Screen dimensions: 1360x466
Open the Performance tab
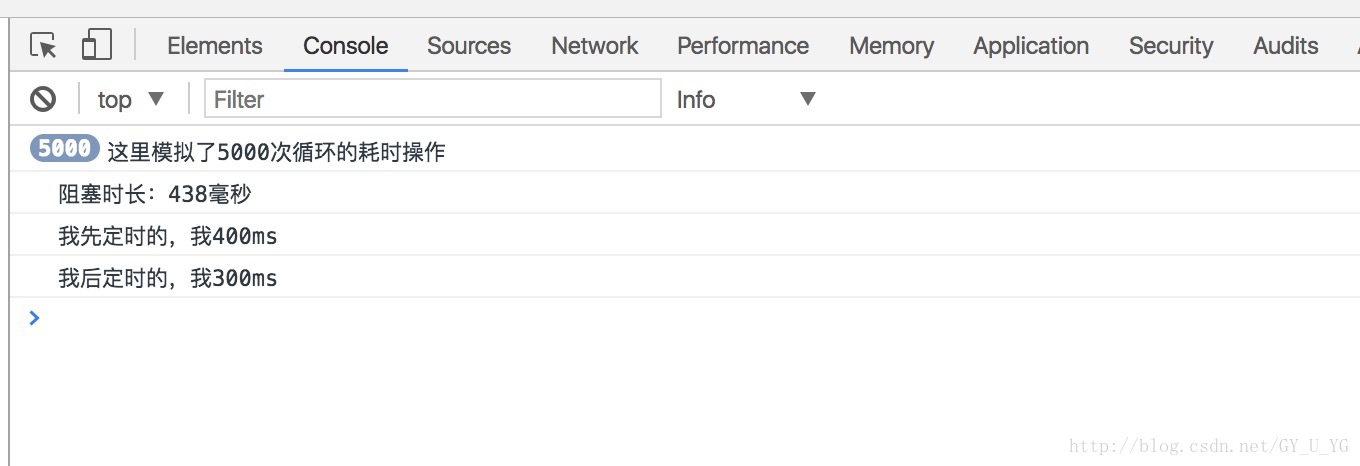[743, 46]
